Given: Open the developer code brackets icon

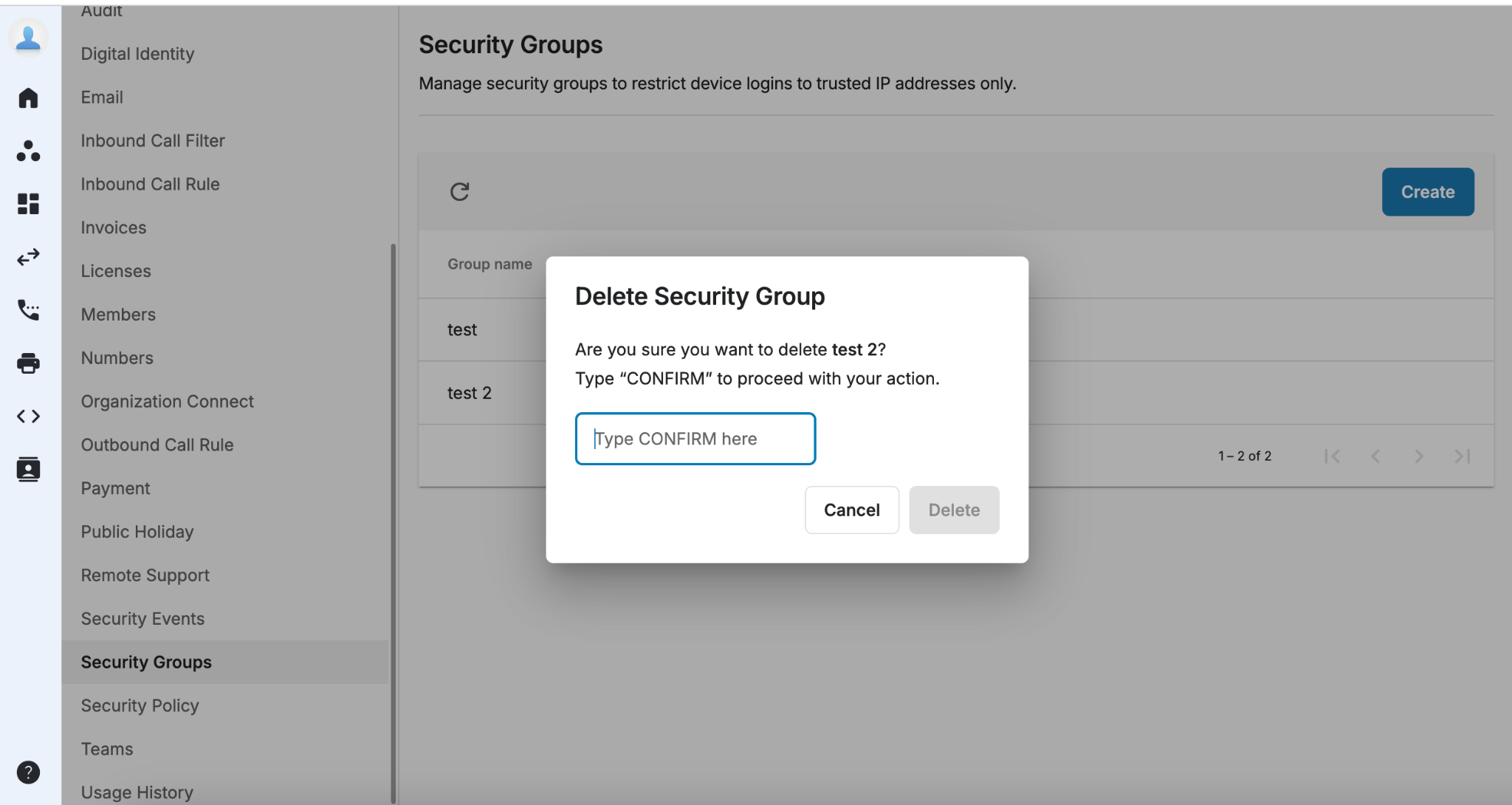Looking at the screenshot, I should (x=28, y=417).
